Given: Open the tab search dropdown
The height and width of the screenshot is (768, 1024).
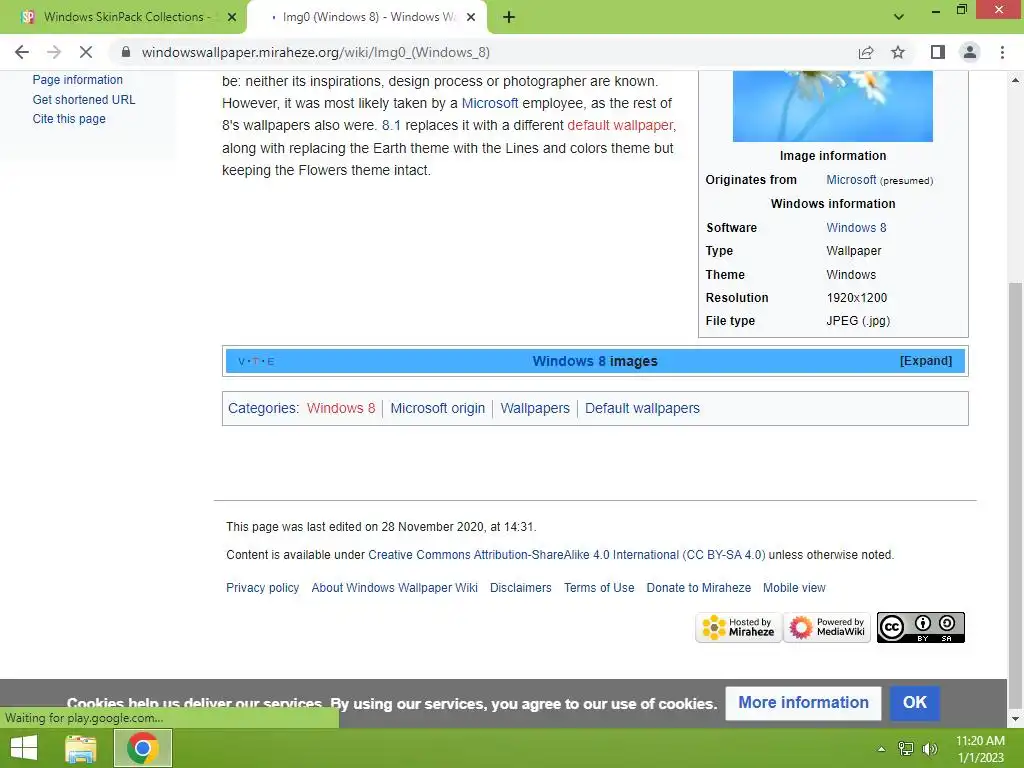Looking at the screenshot, I should [899, 17].
